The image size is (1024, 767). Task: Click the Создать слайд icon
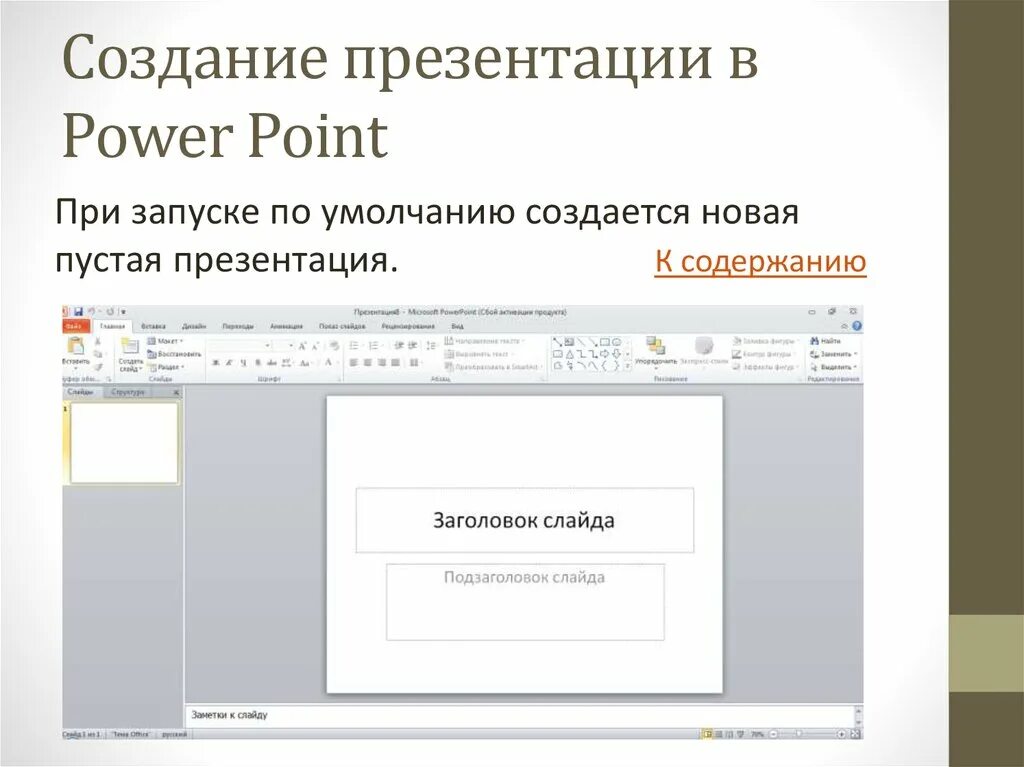click(x=130, y=346)
